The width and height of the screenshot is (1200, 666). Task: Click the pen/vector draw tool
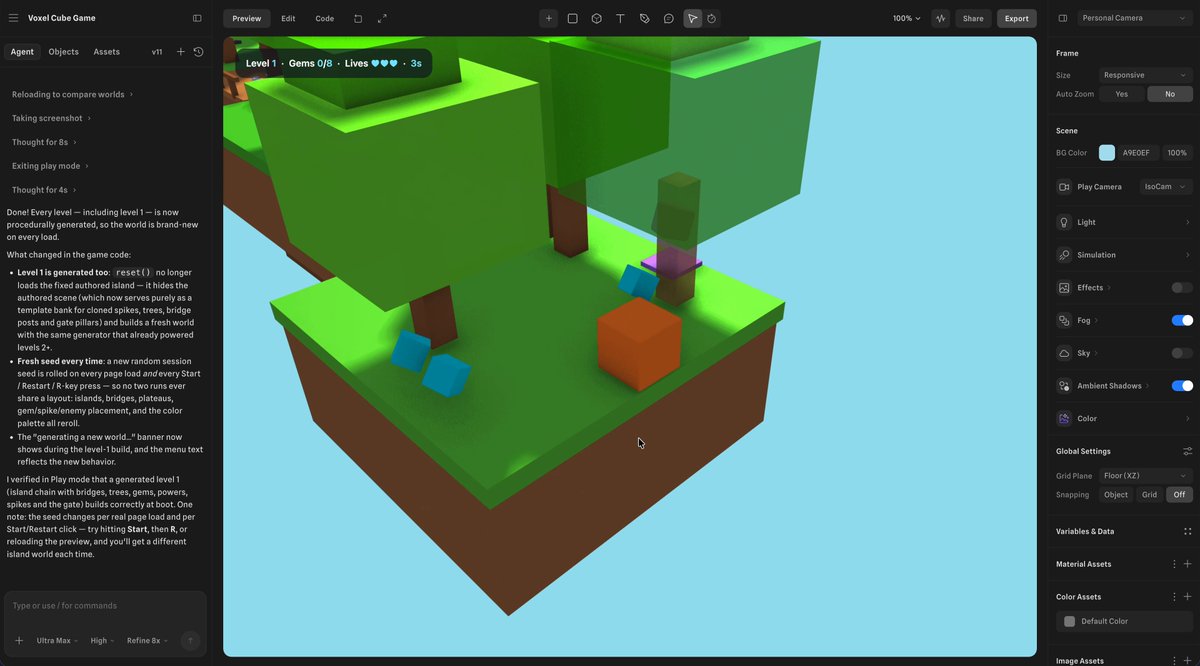coord(644,18)
